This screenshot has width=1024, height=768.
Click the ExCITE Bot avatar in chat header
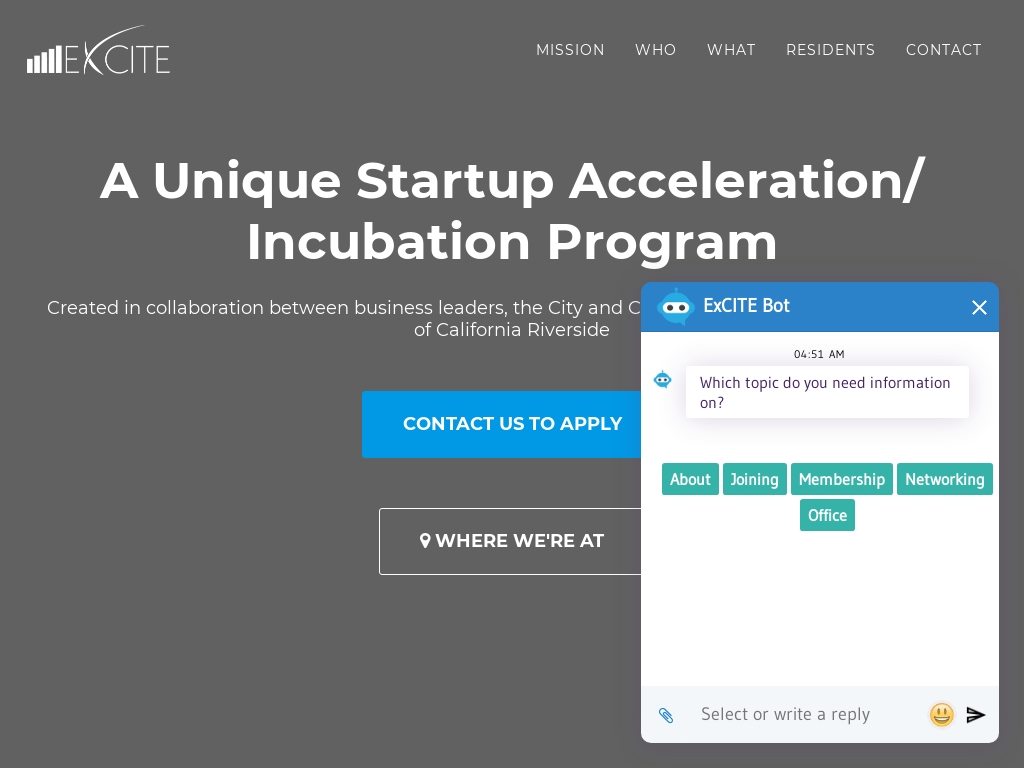coord(675,306)
